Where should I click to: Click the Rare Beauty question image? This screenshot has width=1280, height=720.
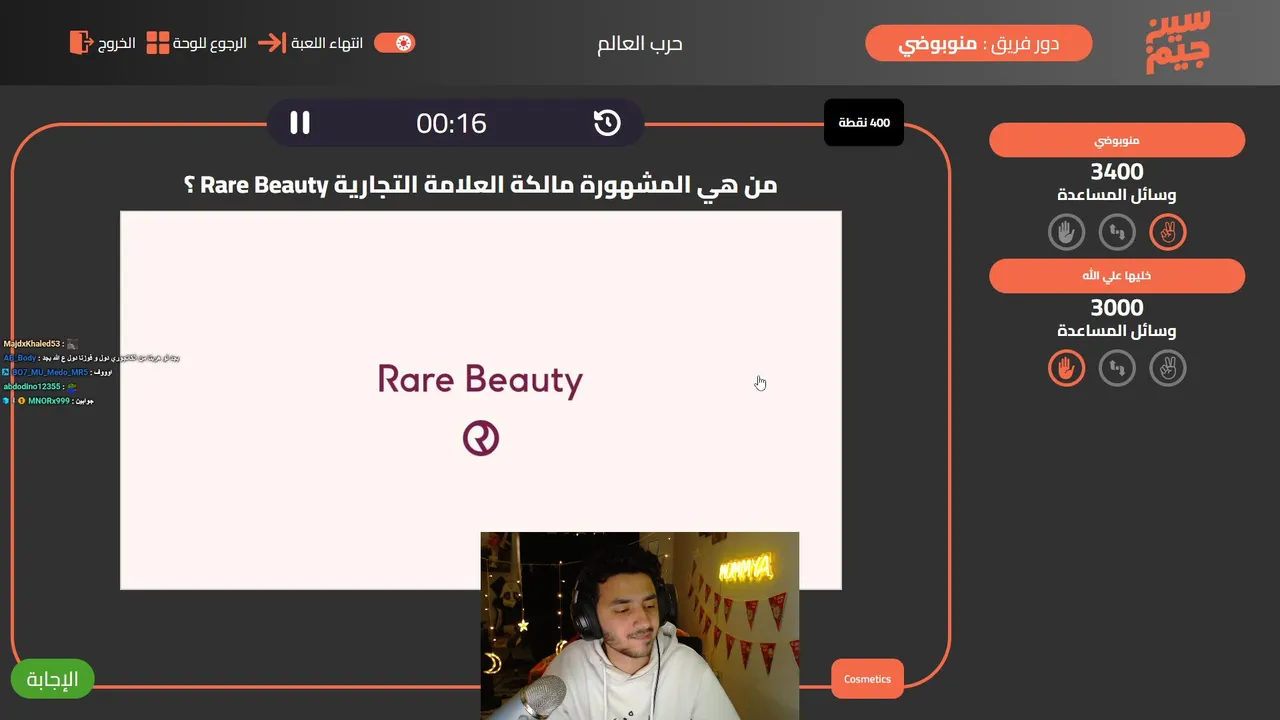pyautogui.click(x=481, y=400)
